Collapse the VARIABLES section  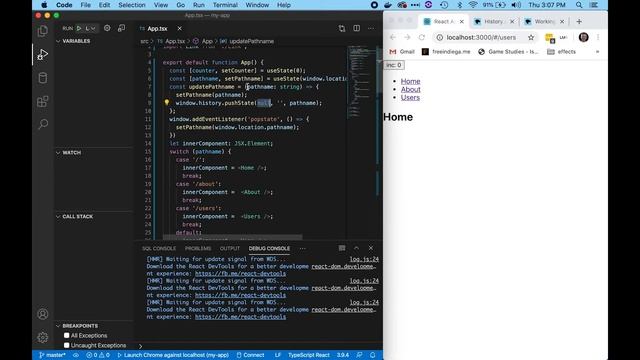(58, 41)
